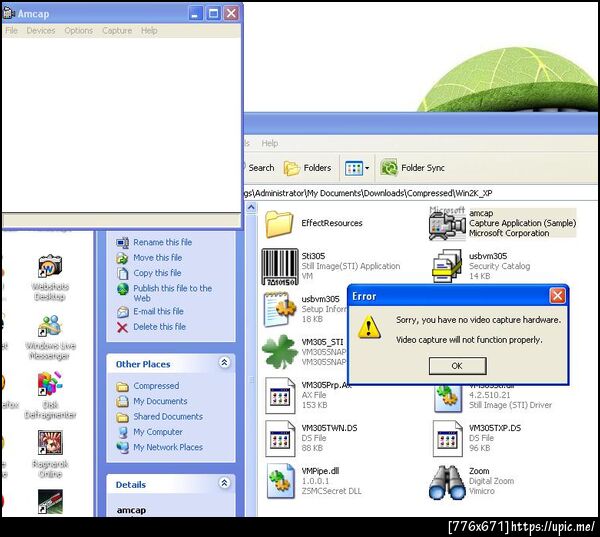This screenshot has width=600, height=537.
Task: Click the address bar path field
Action: (x=421, y=193)
